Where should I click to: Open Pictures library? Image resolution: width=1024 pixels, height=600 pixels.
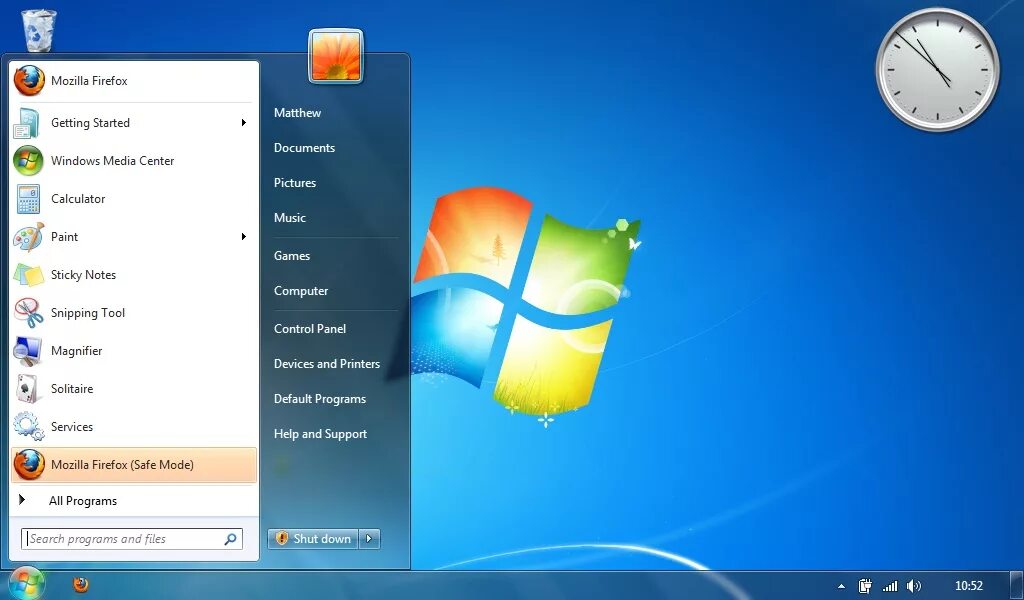[x=295, y=183]
